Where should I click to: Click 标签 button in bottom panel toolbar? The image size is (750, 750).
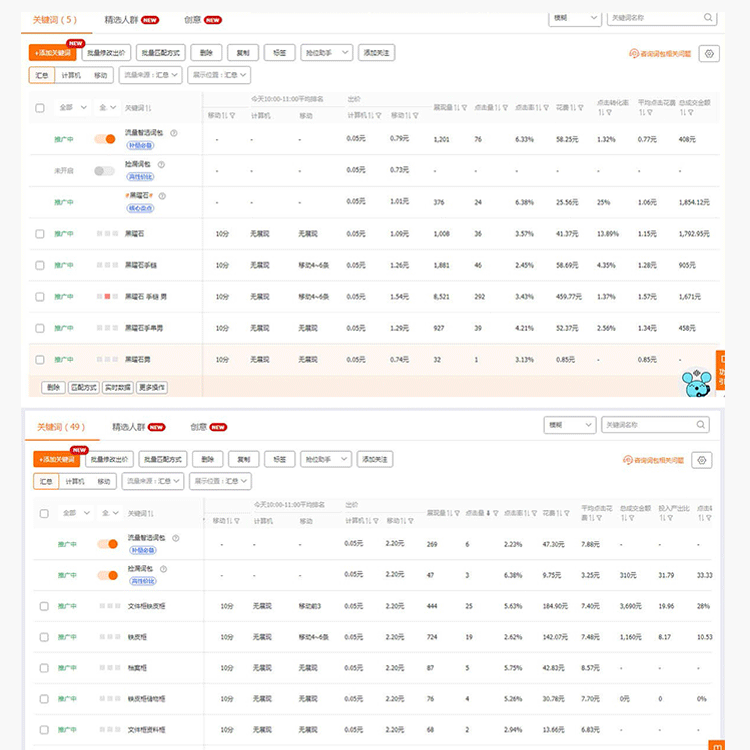tap(280, 459)
